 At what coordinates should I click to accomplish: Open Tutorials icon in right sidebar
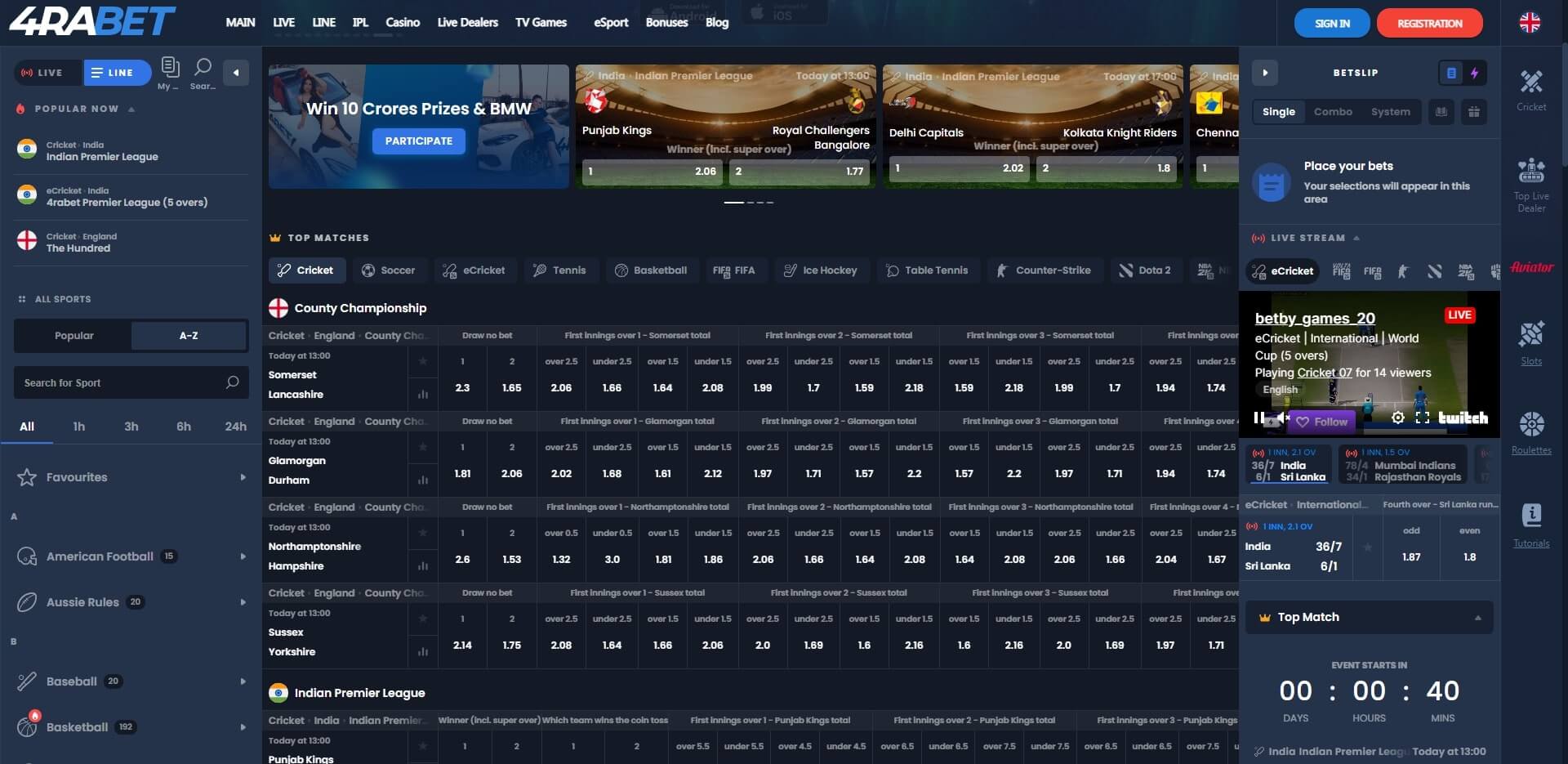(1531, 525)
